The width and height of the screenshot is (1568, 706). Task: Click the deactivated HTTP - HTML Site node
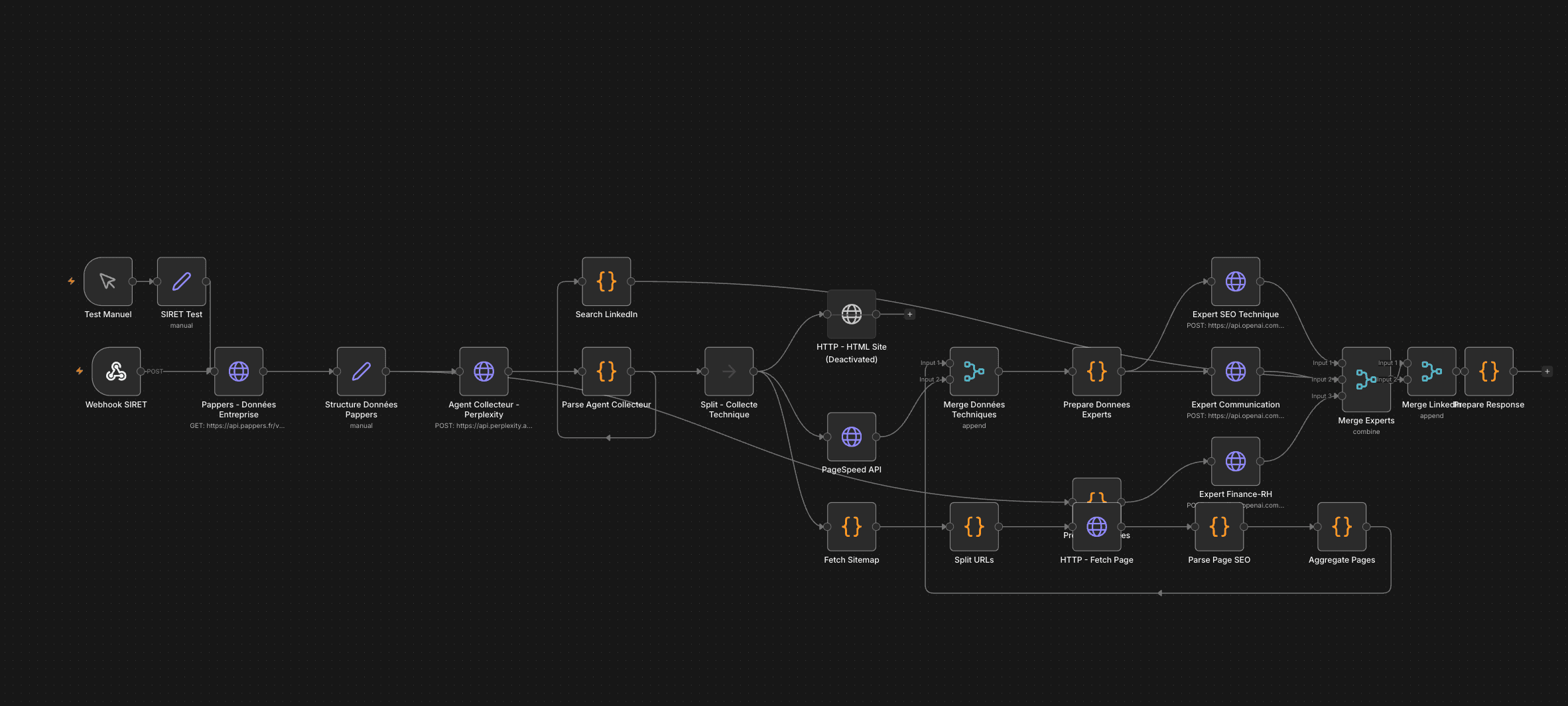852,314
